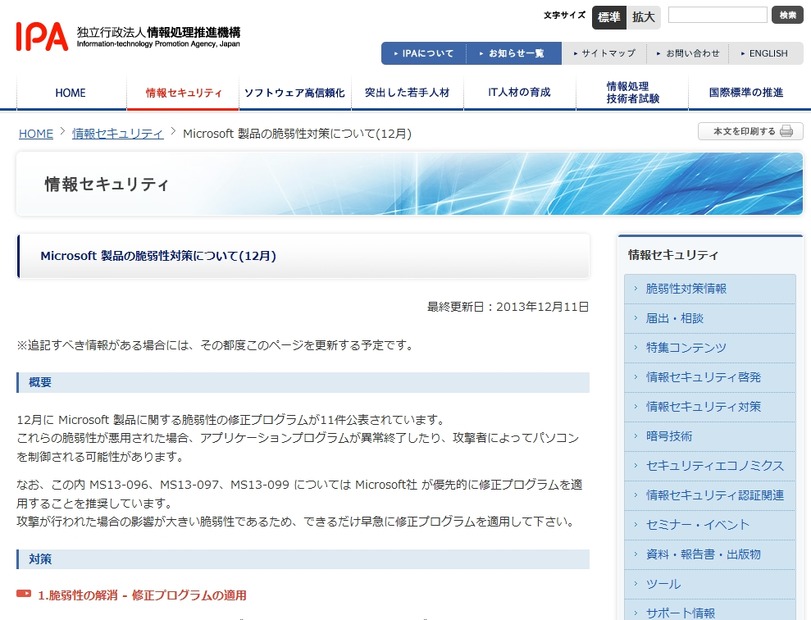Click 本文を印刷する button
This screenshot has width=811, height=620.
coord(750,131)
